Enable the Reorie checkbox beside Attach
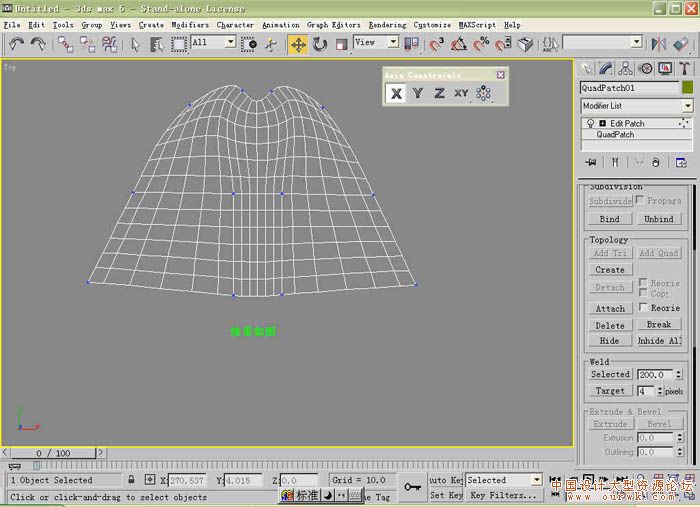 click(x=643, y=307)
